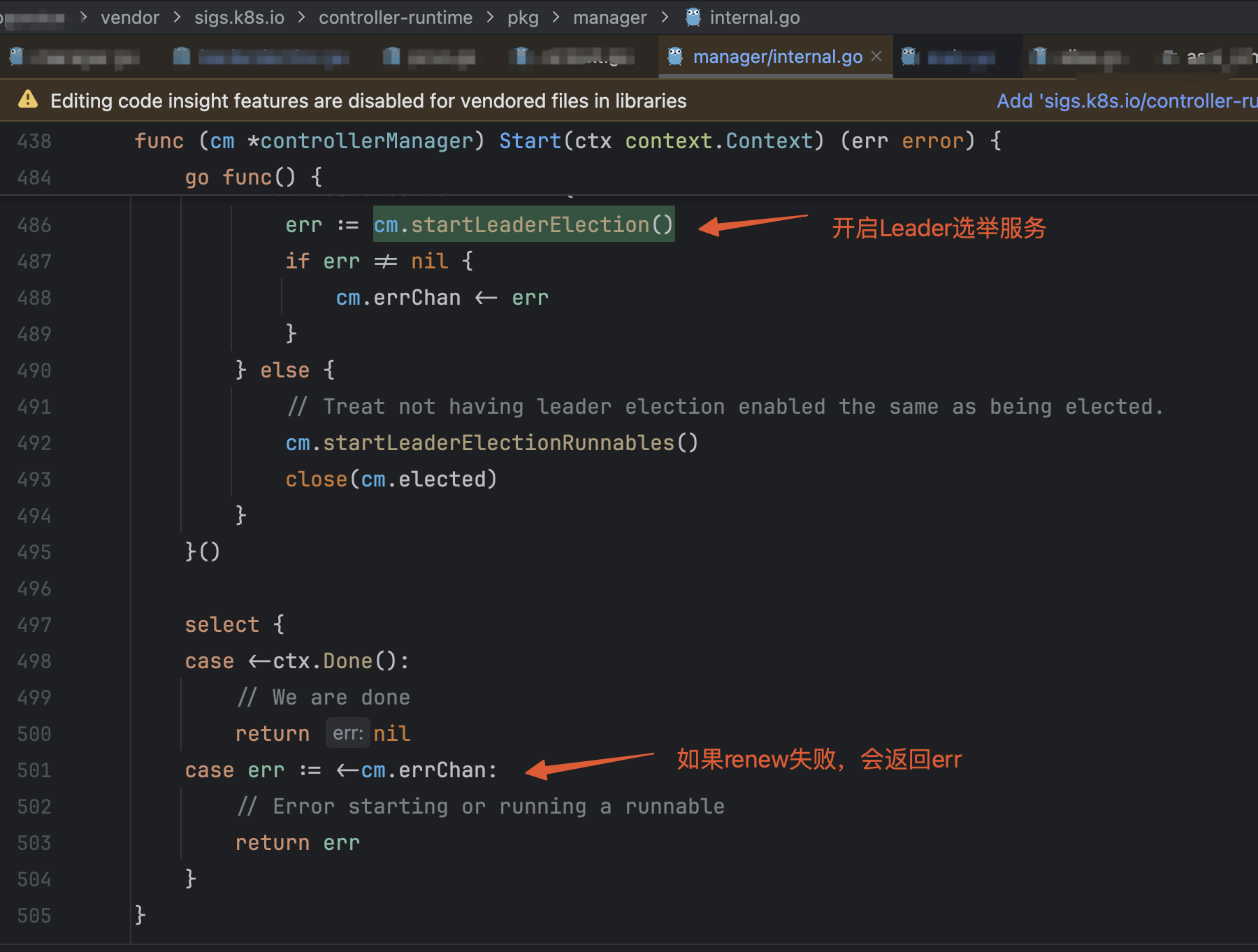
Task: Open the vendor breadcrumb
Action: click(x=130, y=17)
